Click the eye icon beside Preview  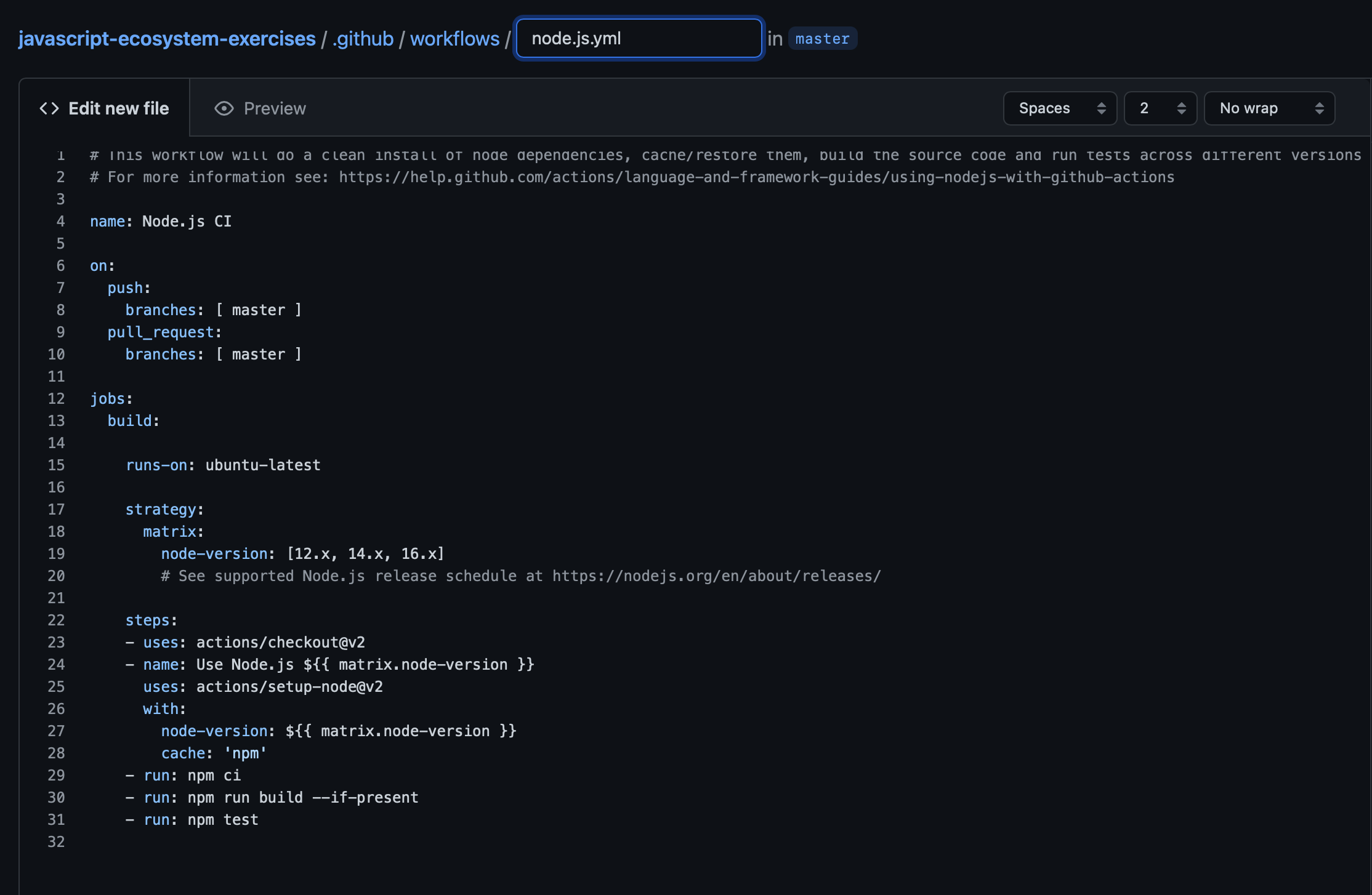(x=224, y=108)
